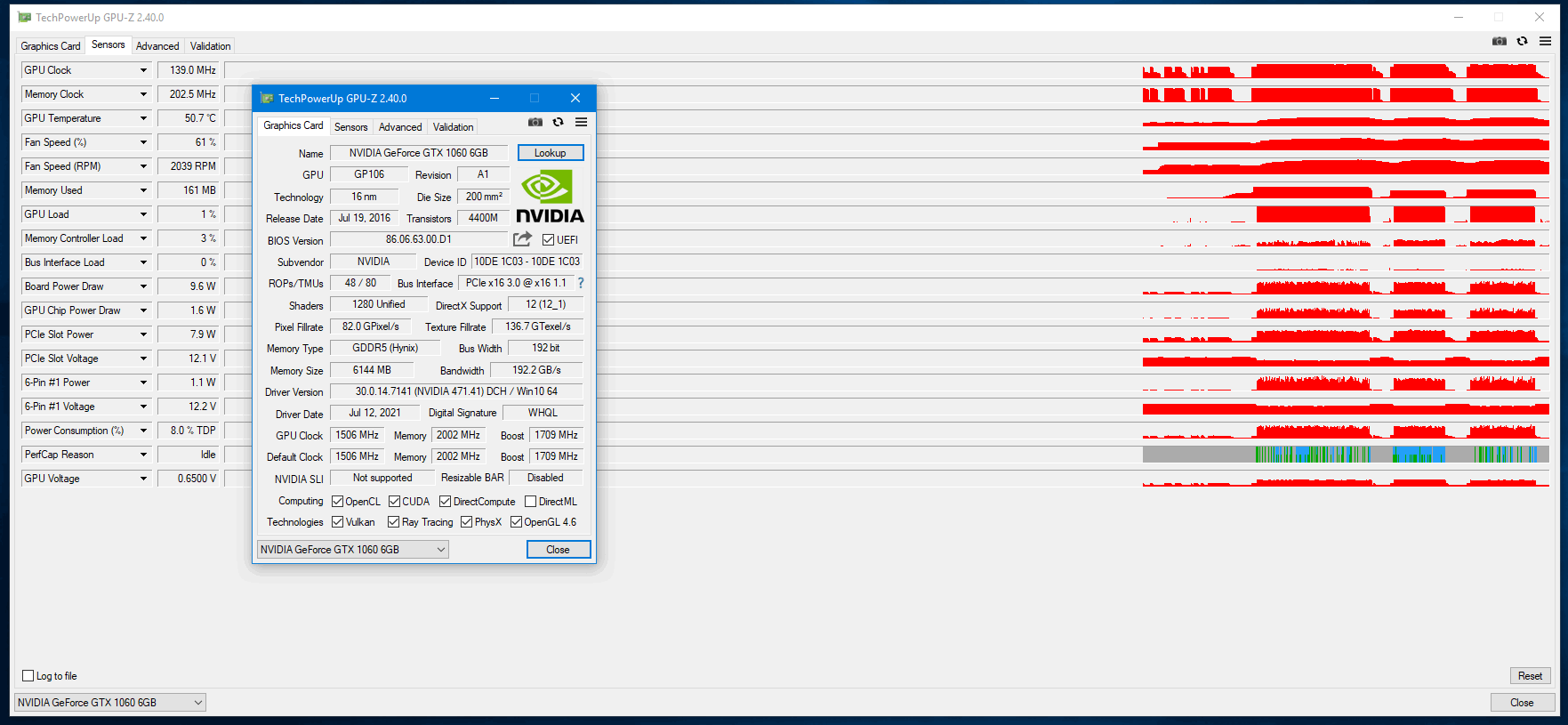Open PerfCap Reason sensor dropdown
The image size is (1568, 725).
[x=143, y=455]
